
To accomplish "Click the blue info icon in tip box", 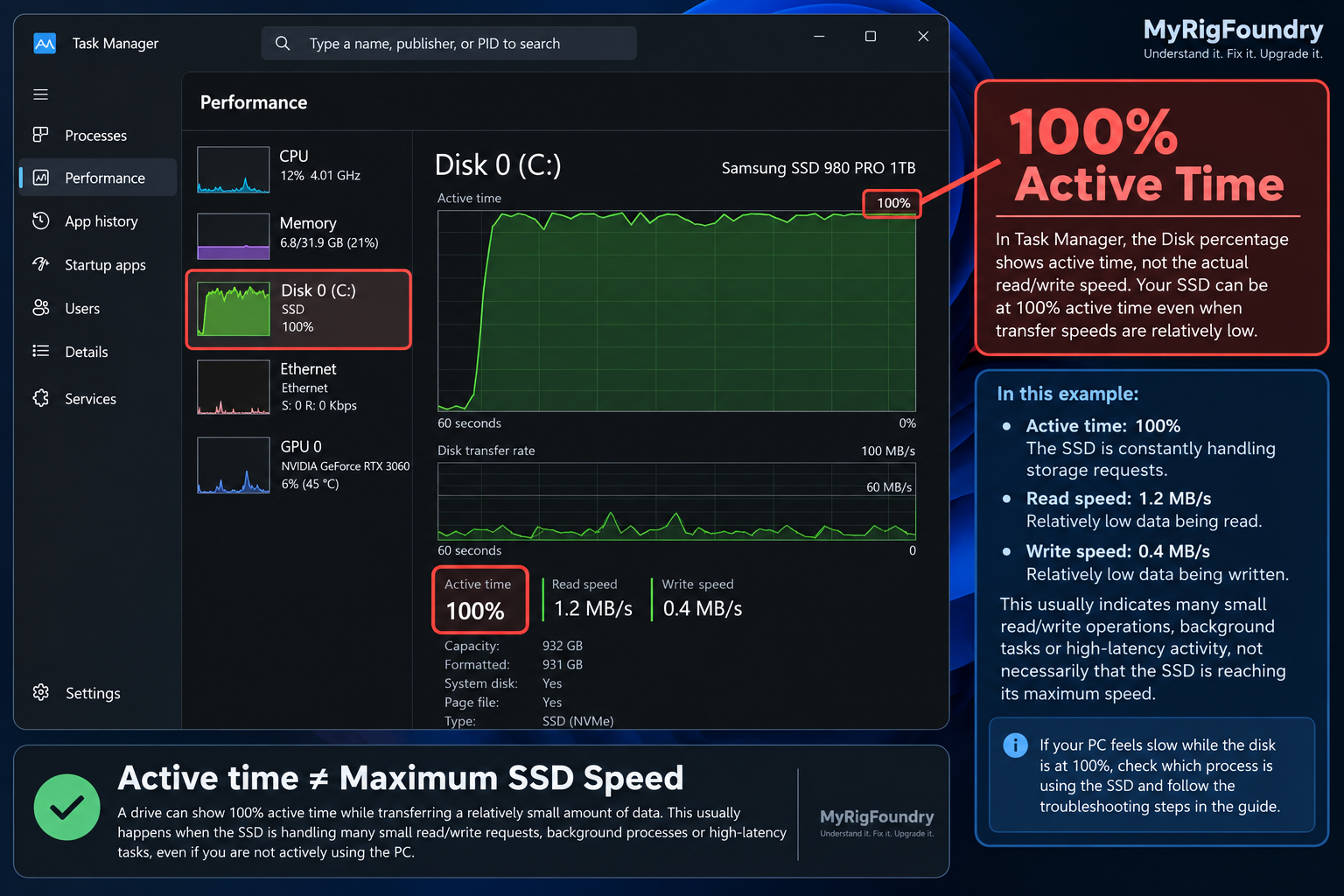I will pyautogui.click(x=1015, y=745).
